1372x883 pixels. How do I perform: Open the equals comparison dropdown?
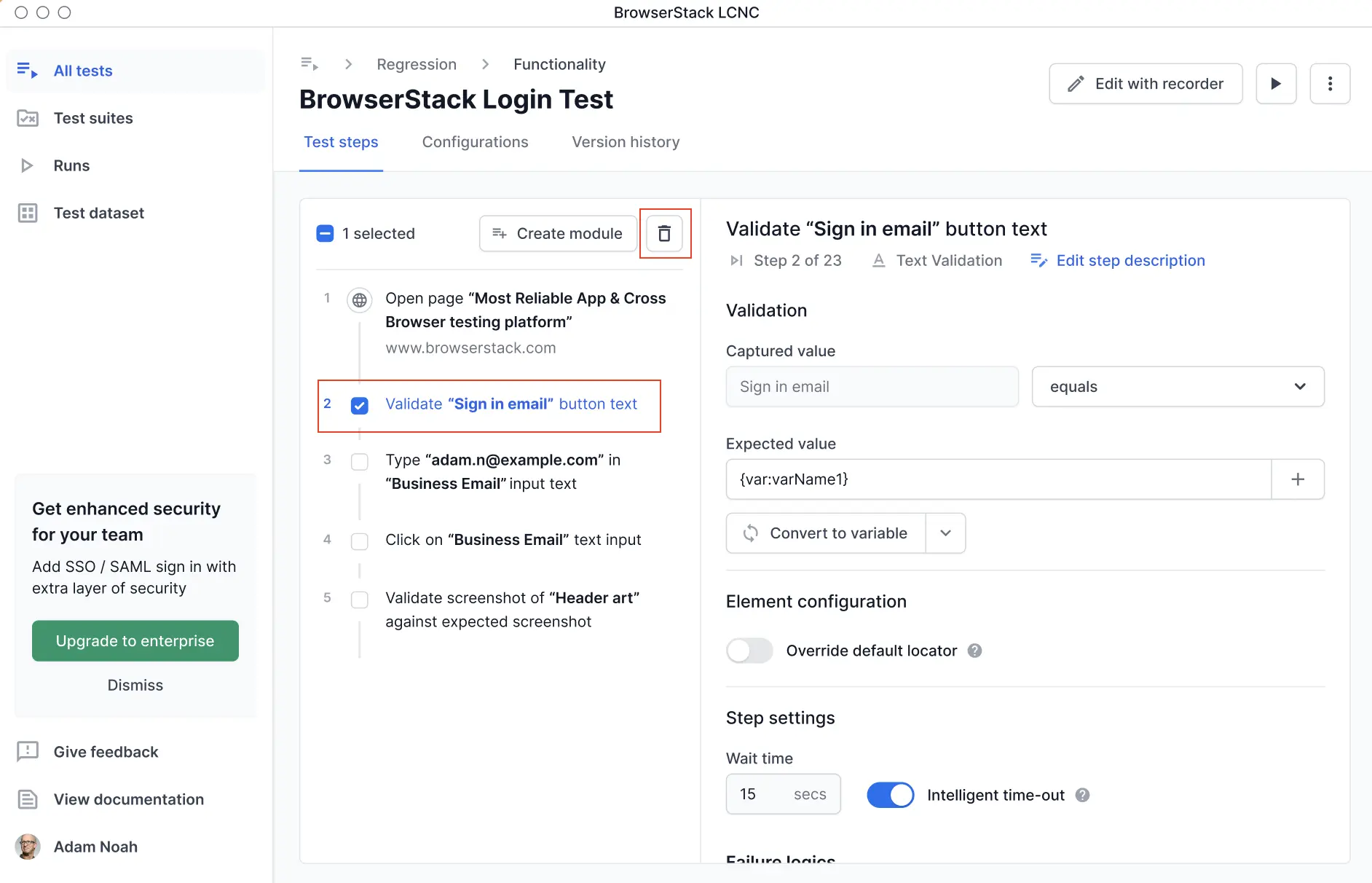[1178, 387]
